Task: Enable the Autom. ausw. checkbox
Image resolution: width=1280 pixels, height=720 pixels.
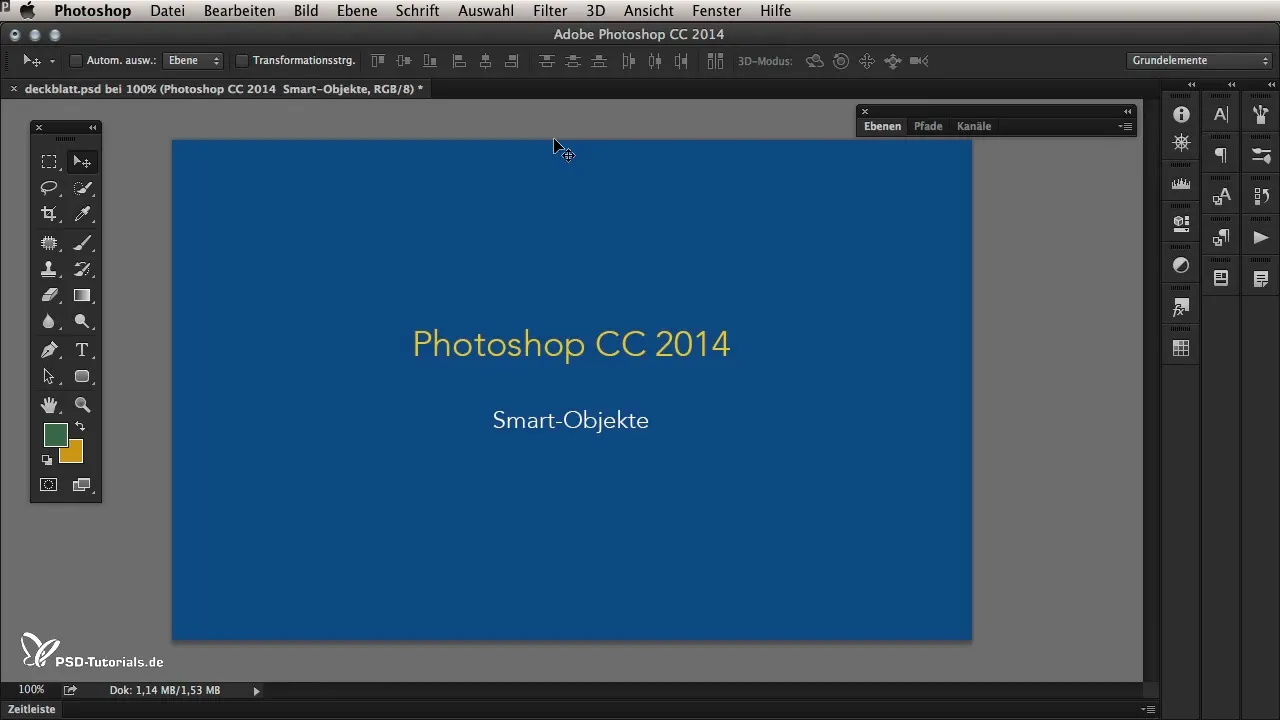Action: pyautogui.click(x=75, y=61)
